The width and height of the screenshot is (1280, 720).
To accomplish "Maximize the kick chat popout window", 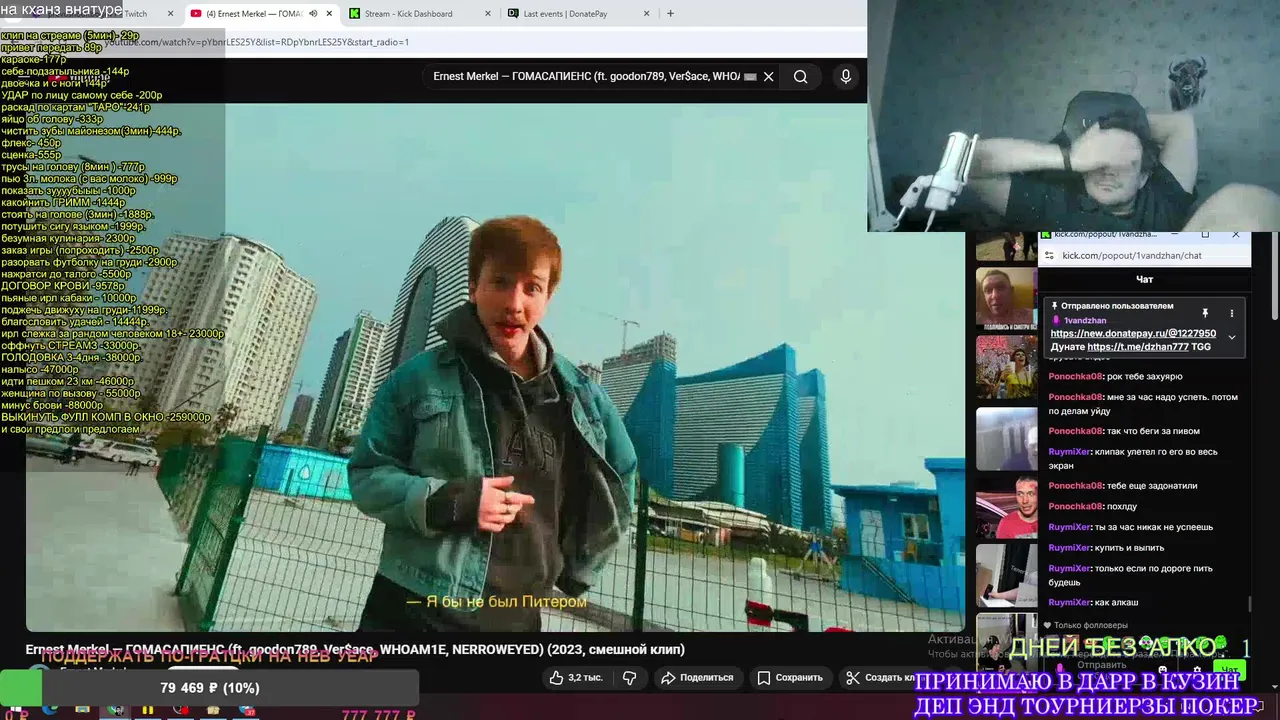I will point(1205,235).
